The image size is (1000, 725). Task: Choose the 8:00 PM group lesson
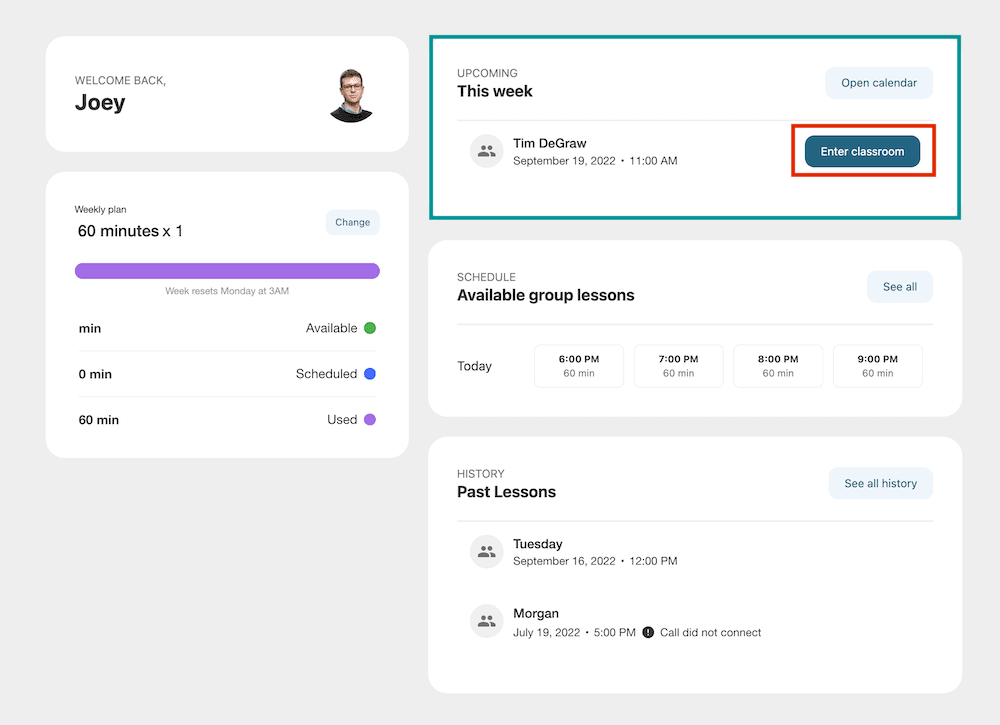778,366
